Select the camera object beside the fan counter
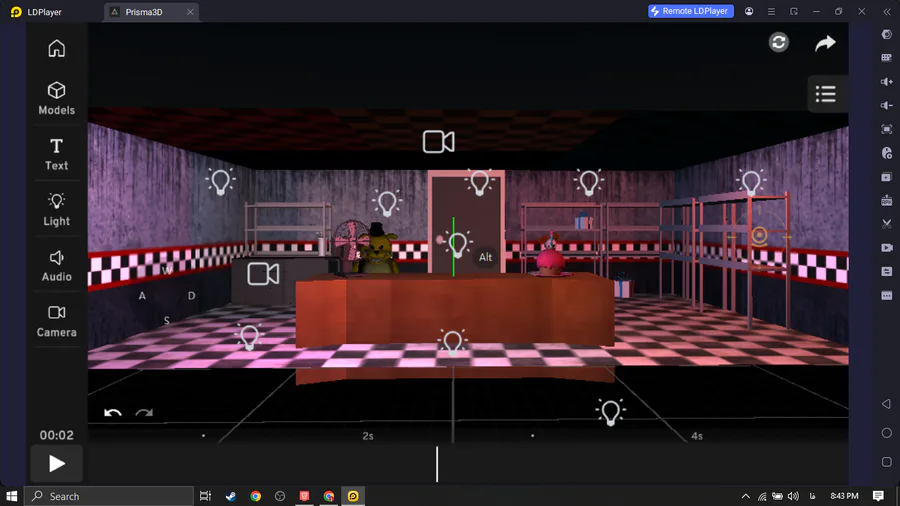900x506 pixels. click(x=263, y=274)
